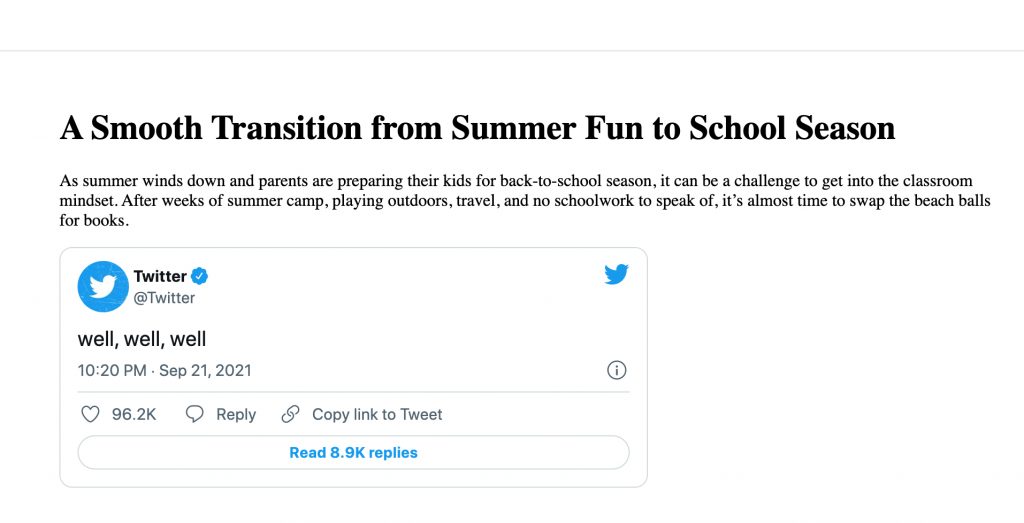
Task: Like the tweet with the heart icon
Action: click(x=90, y=414)
